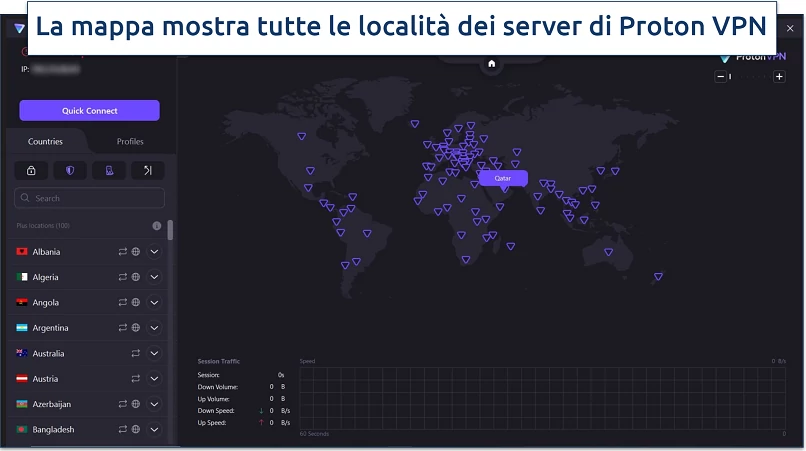Expand the Azerbaijan server list chevron

tap(154, 404)
